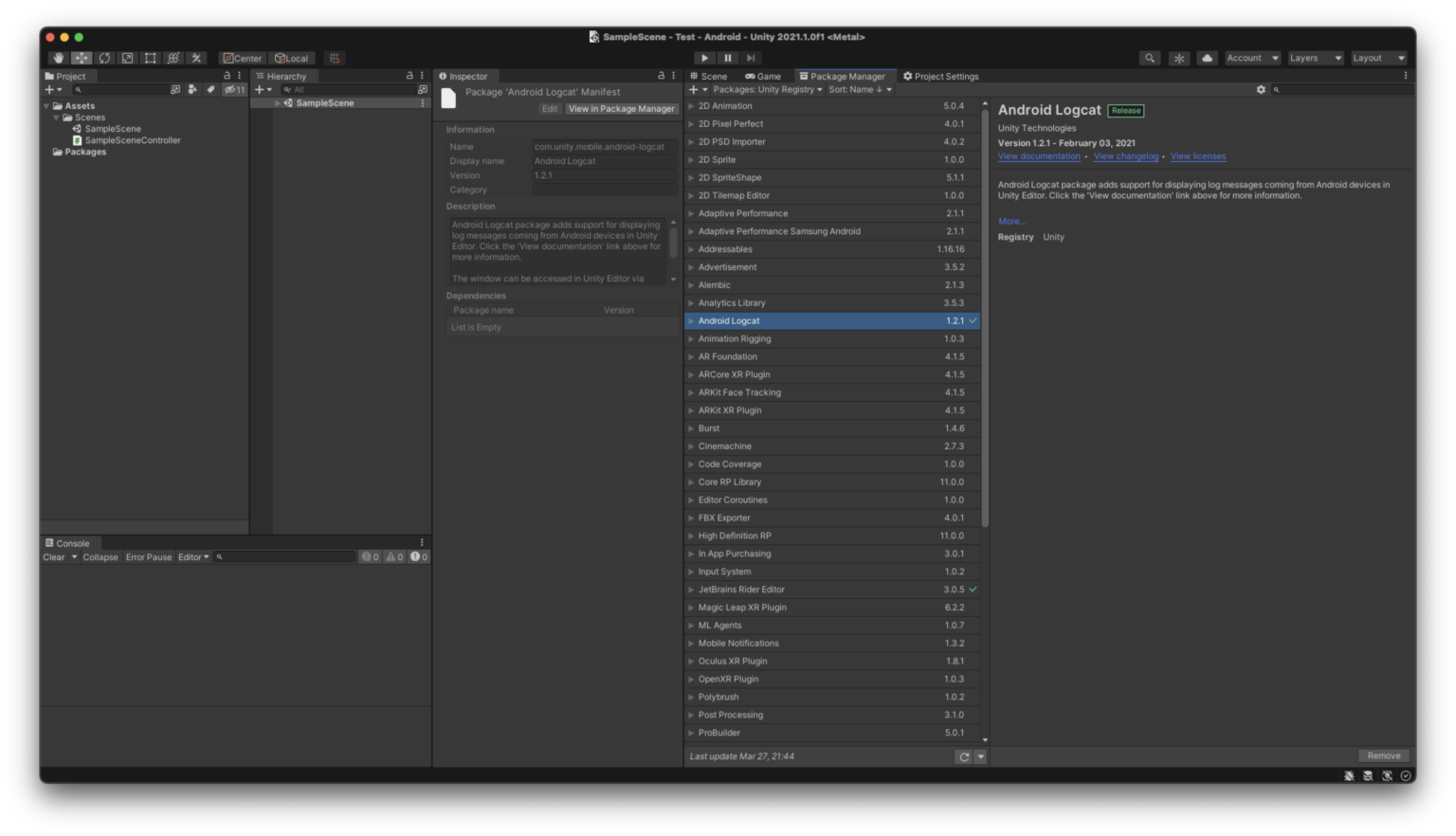
Task: Click the refresh packages icon in Package Manager
Action: 964,756
